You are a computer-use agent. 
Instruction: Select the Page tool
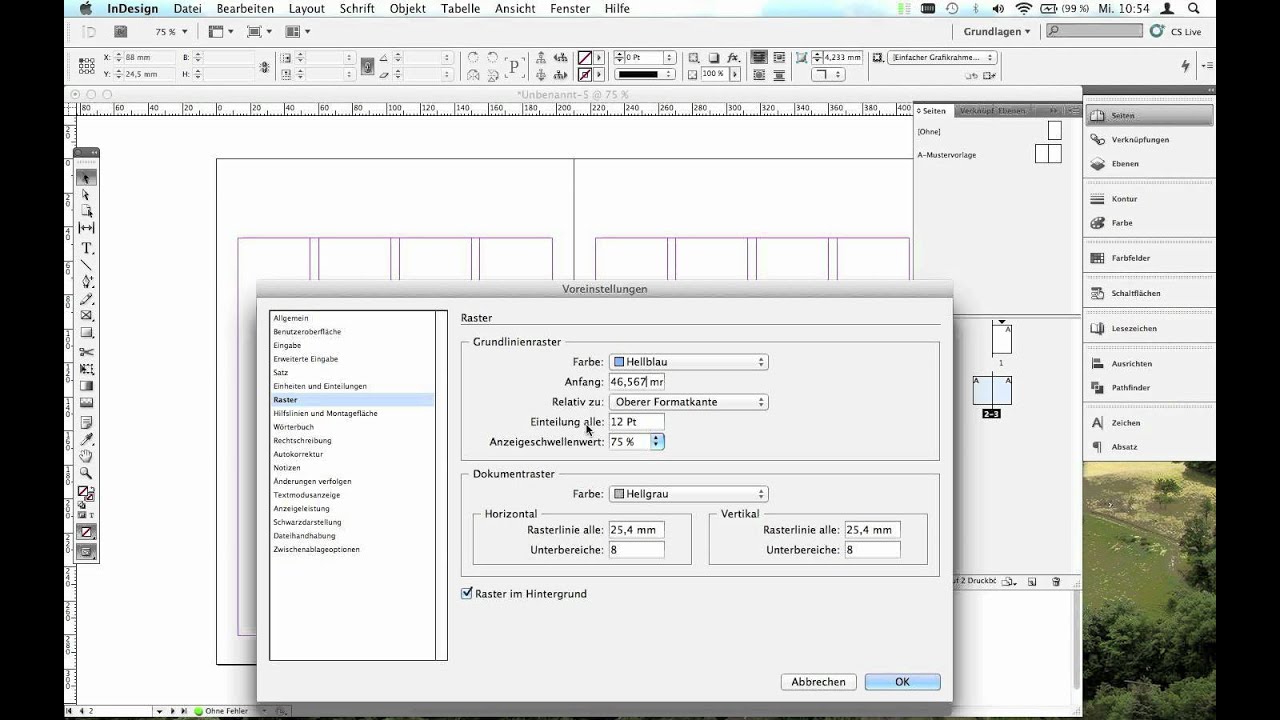[x=87, y=211]
